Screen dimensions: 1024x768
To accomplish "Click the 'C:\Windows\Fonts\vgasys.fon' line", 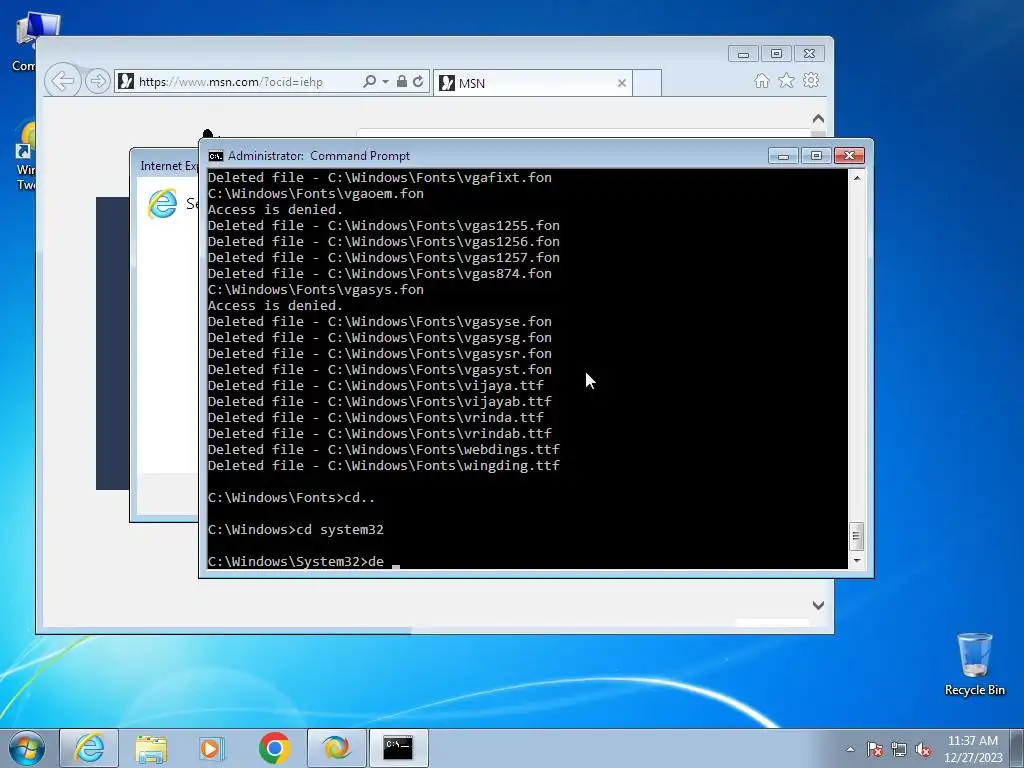I will coord(315,289).
